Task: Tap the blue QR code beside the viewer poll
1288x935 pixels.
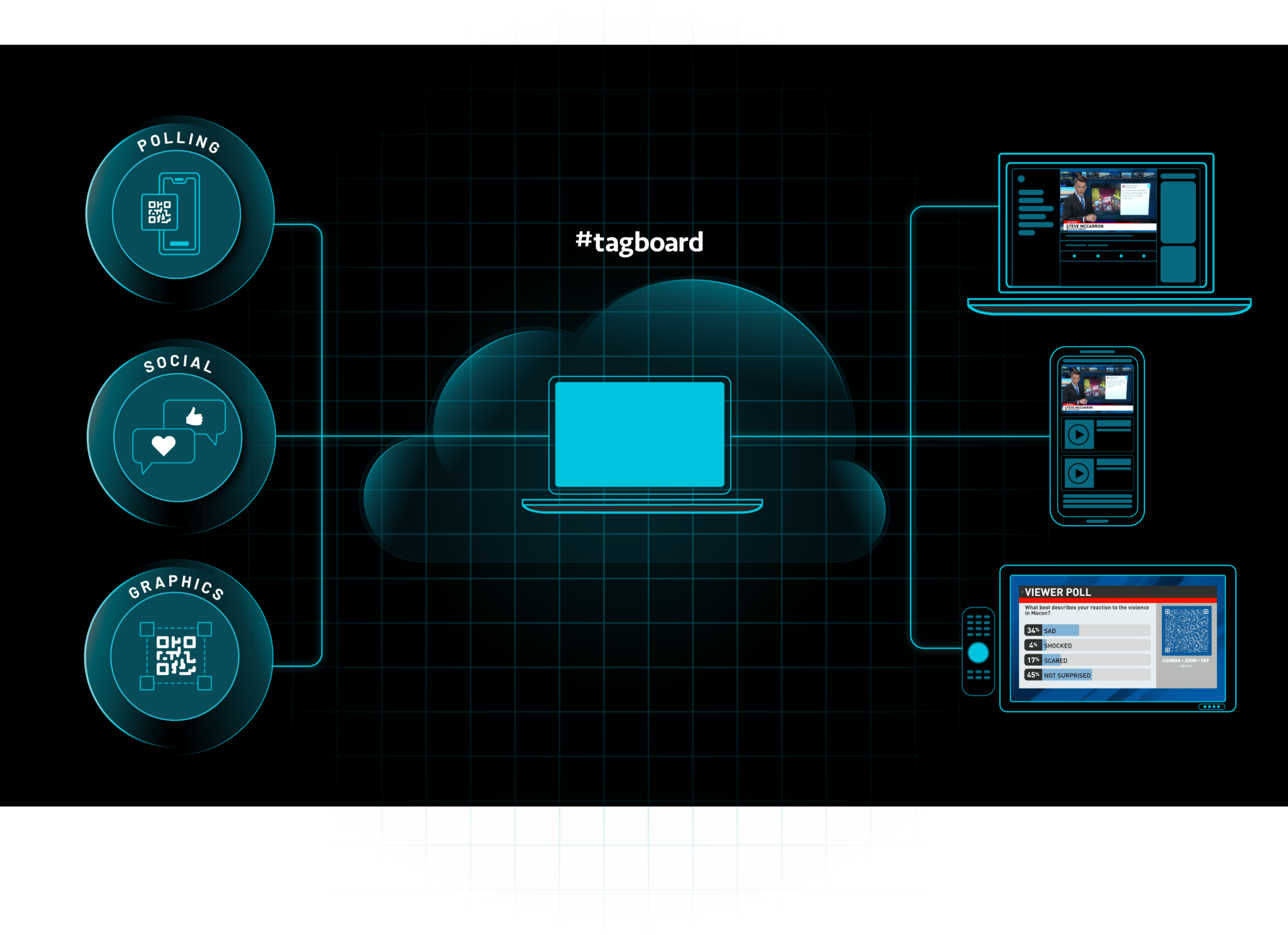Action: pyautogui.click(x=1187, y=631)
